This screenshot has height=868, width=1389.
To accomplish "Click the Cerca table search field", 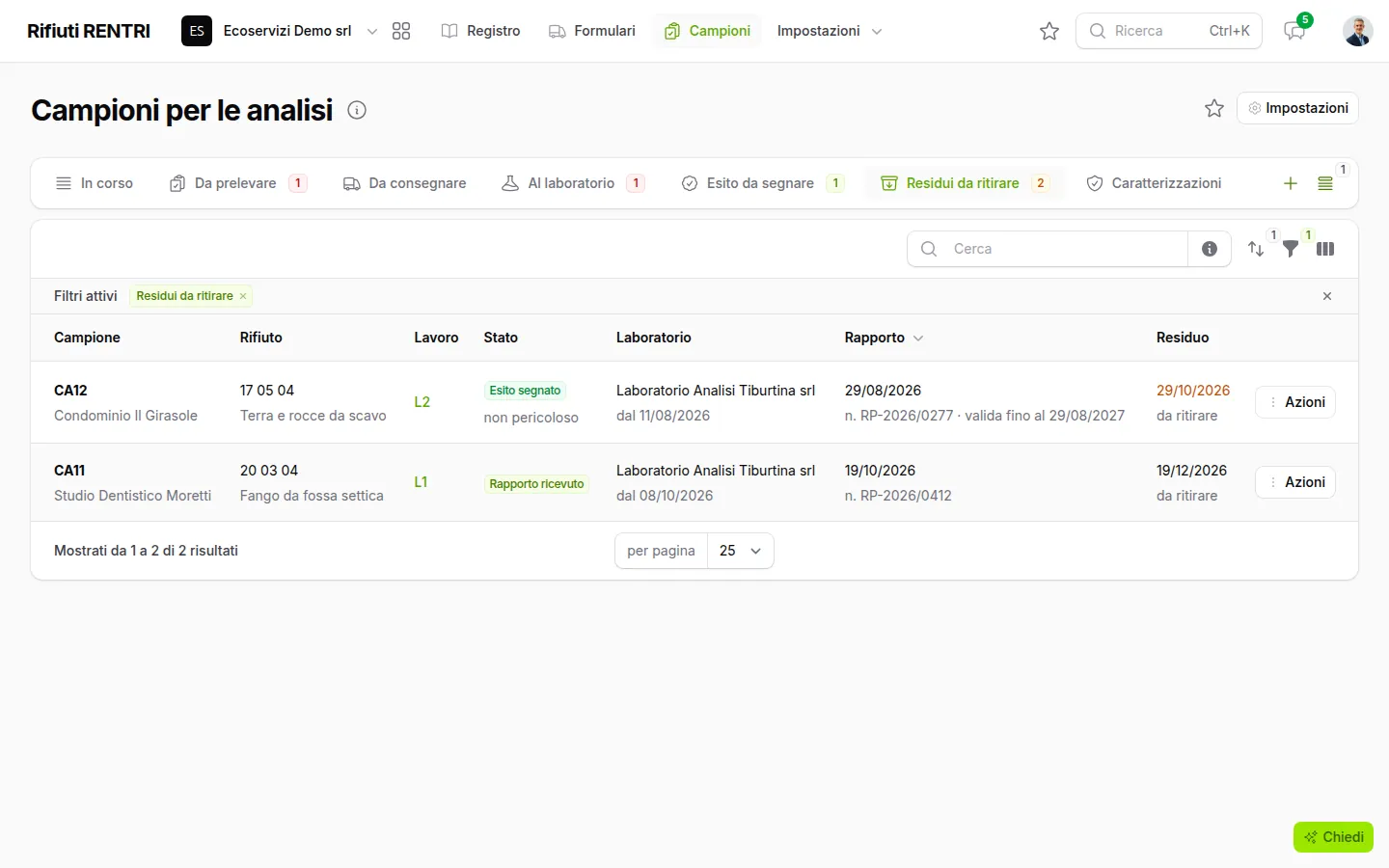I will pyautogui.click(x=1048, y=249).
